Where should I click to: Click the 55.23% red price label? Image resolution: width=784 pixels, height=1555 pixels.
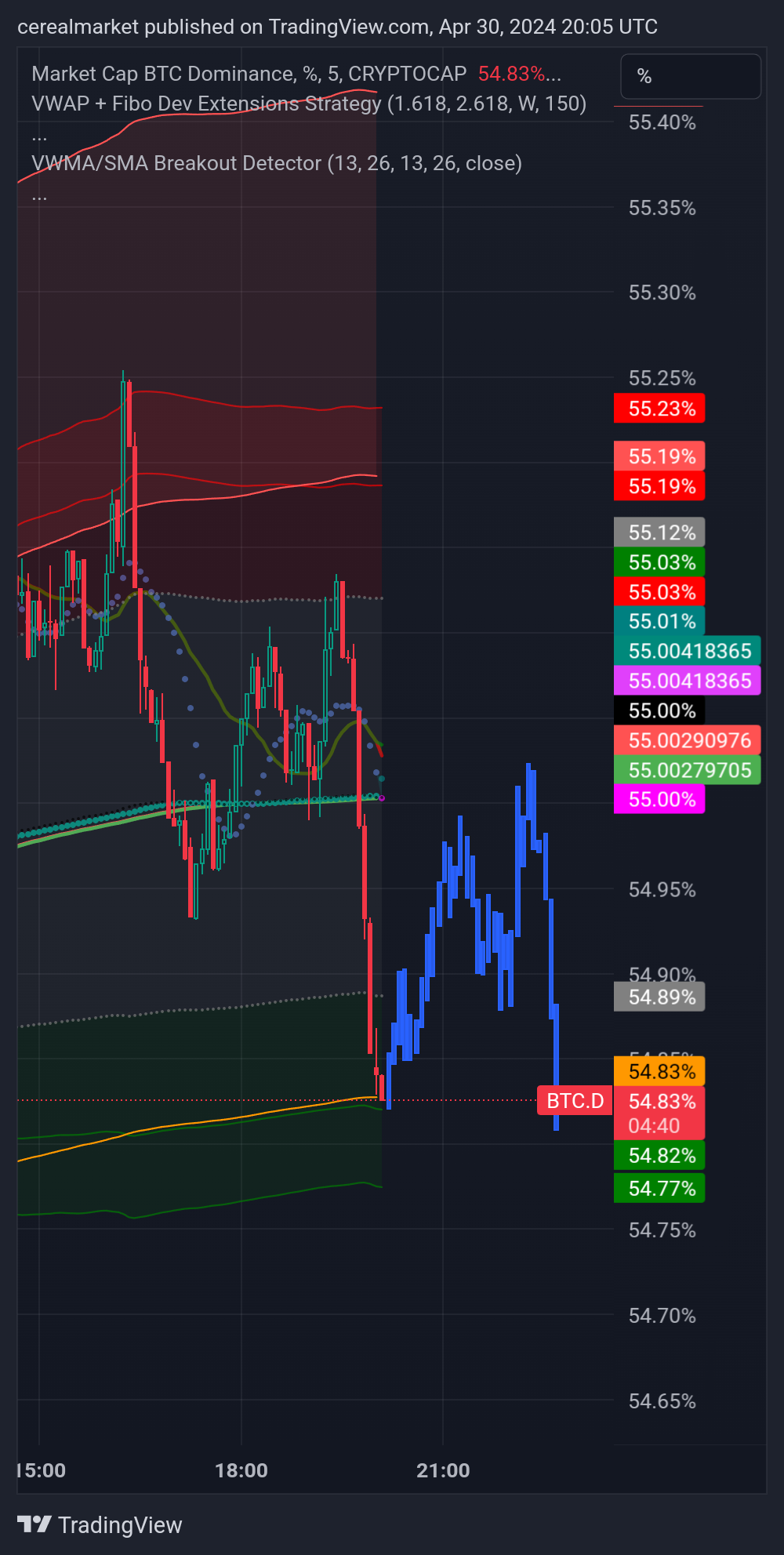[659, 409]
